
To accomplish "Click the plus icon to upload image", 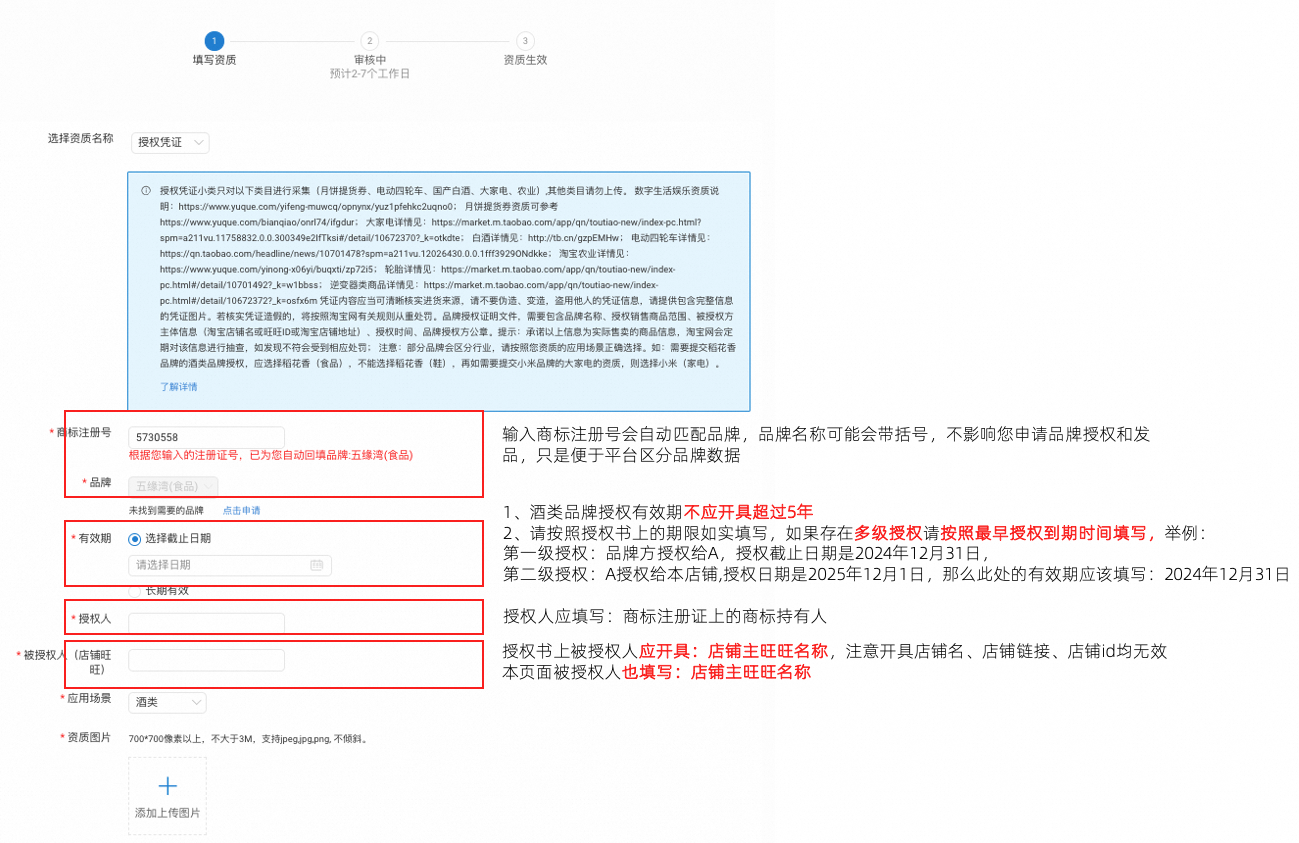I will [x=168, y=786].
